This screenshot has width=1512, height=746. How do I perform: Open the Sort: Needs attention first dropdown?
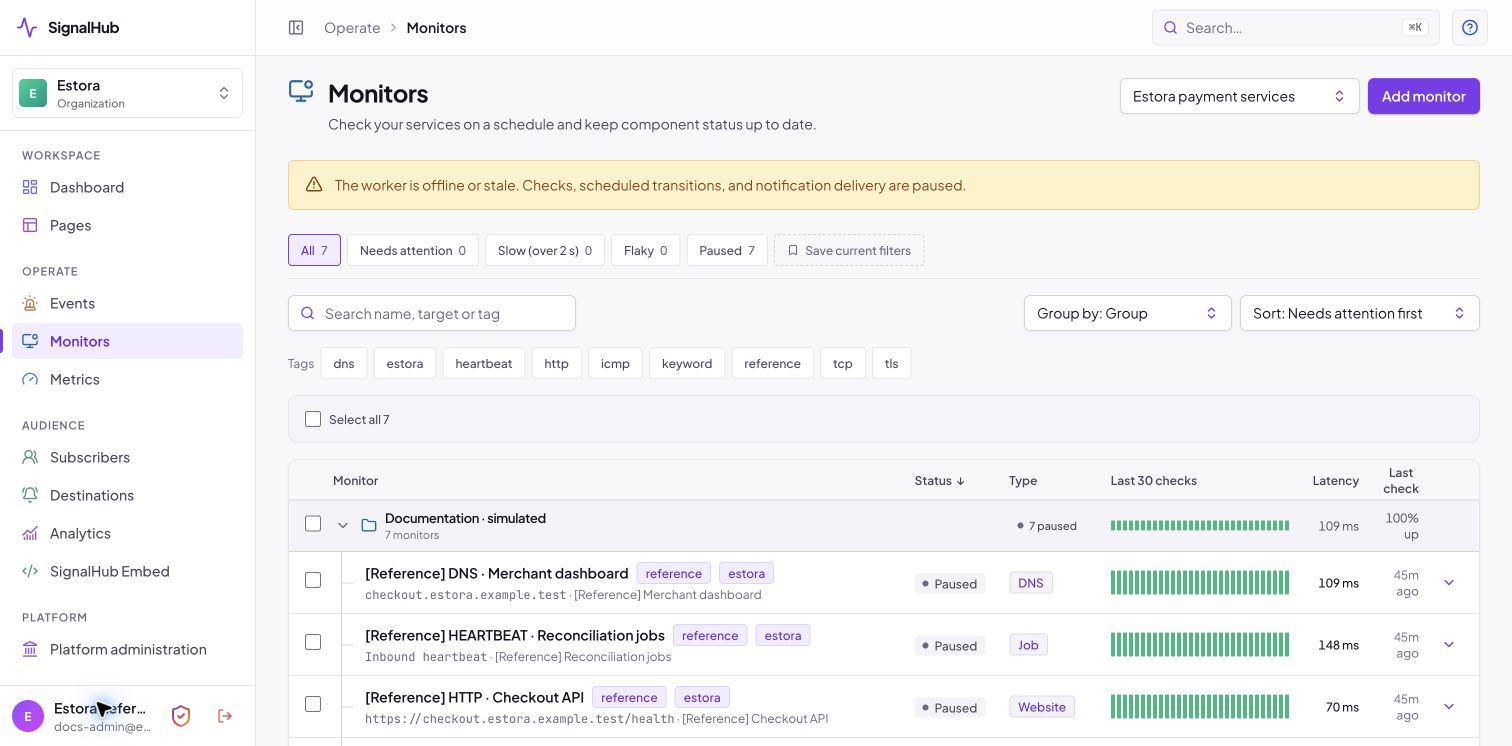coord(1359,313)
